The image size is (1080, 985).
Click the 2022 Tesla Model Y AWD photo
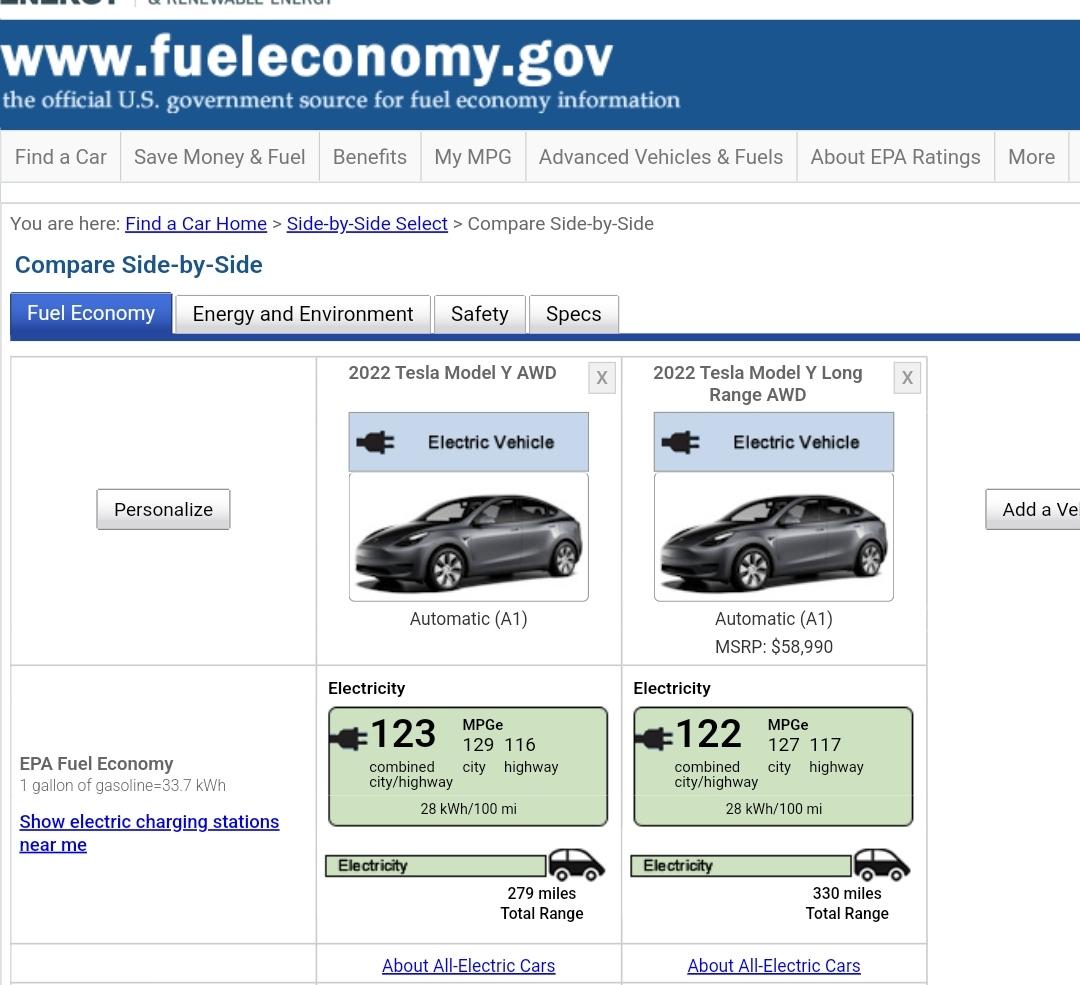tap(468, 537)
